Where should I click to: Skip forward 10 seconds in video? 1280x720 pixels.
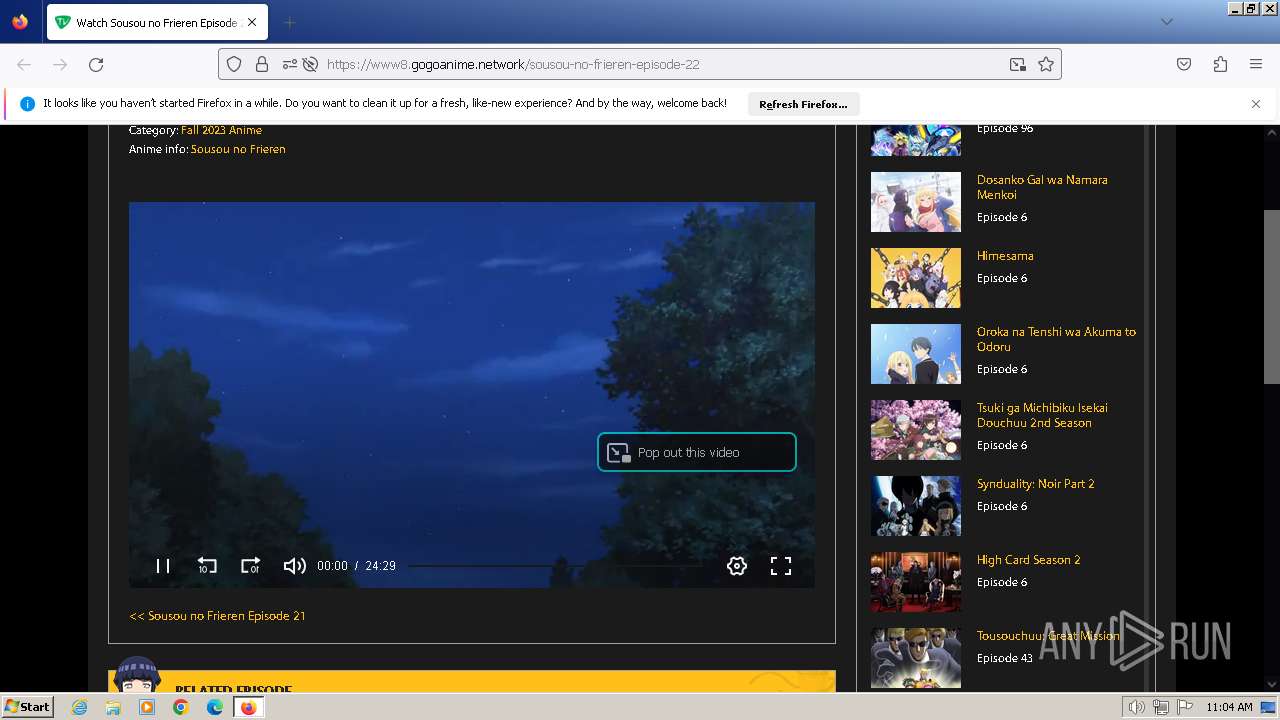pos(250,566)
